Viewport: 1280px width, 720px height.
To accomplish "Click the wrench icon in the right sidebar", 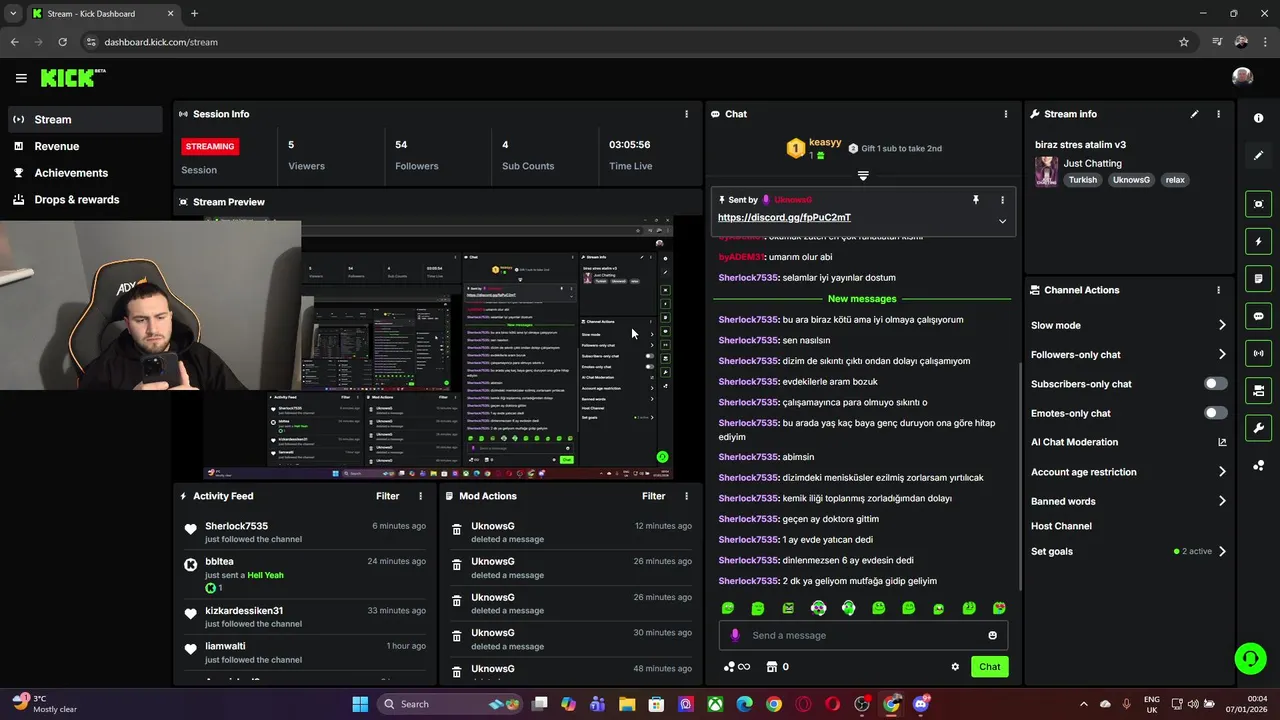I will [x=1258, y=428].
